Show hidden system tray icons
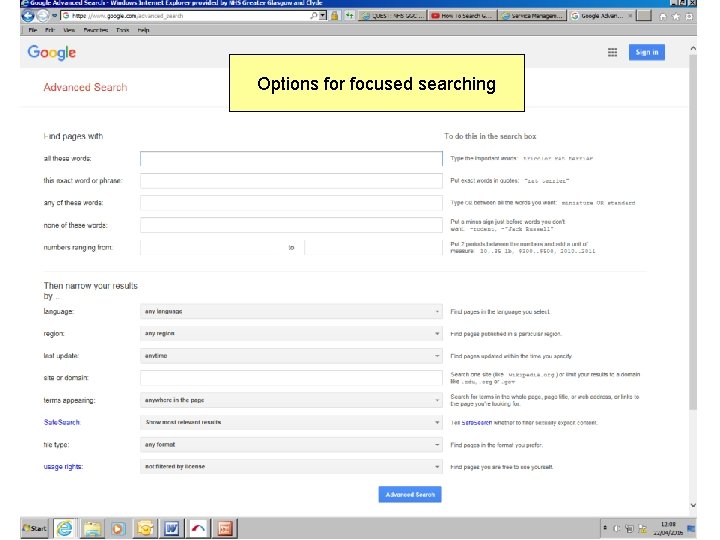 pyautogui.click(x=605, y=528)
